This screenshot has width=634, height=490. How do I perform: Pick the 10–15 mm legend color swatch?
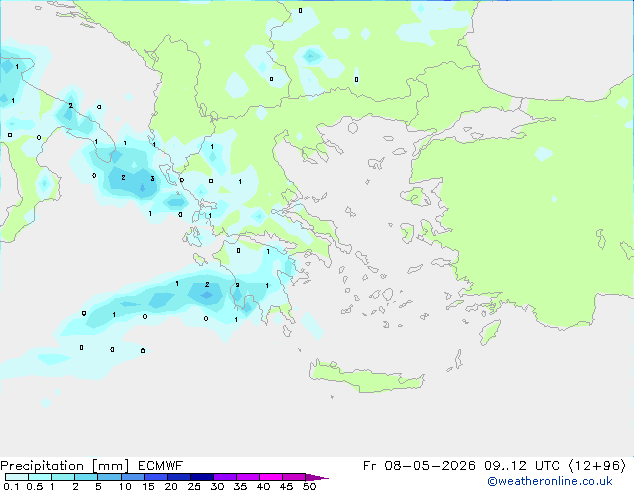tap(132, 477)
